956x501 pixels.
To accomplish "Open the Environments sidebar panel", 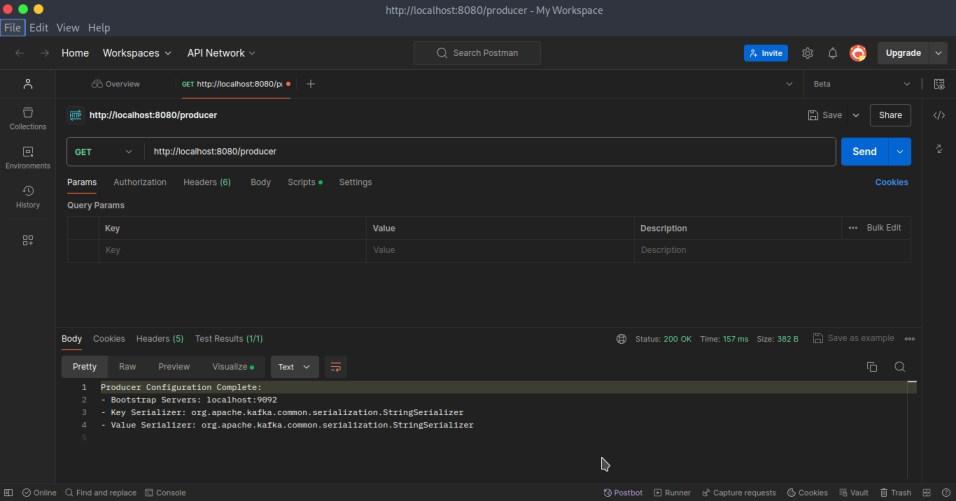I will tap(27, 157).
